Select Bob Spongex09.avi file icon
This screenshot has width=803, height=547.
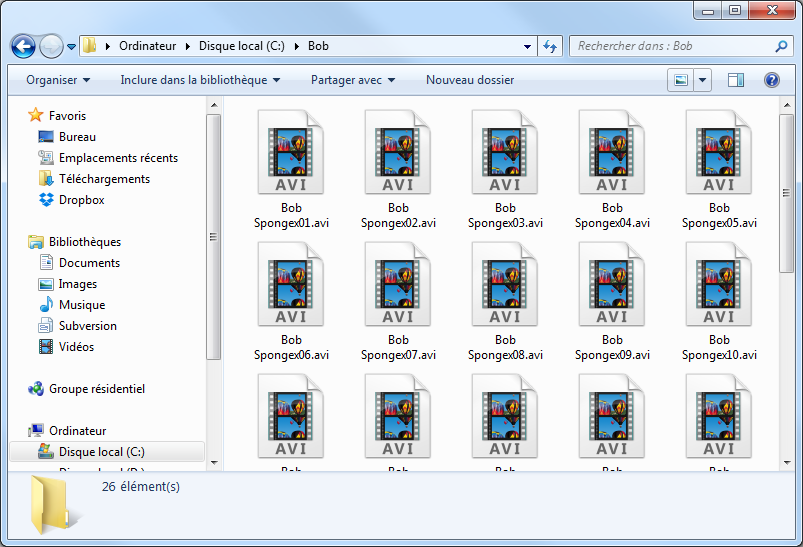612,284
